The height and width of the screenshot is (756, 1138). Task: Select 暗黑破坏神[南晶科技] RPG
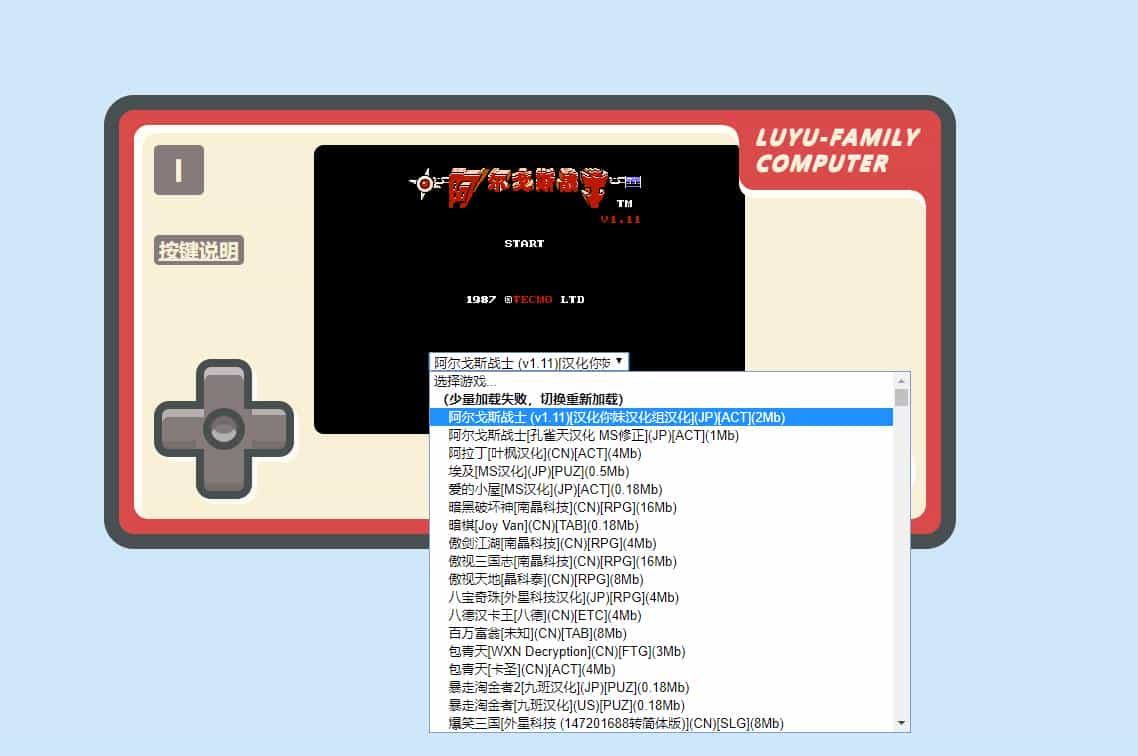point(660,507)
